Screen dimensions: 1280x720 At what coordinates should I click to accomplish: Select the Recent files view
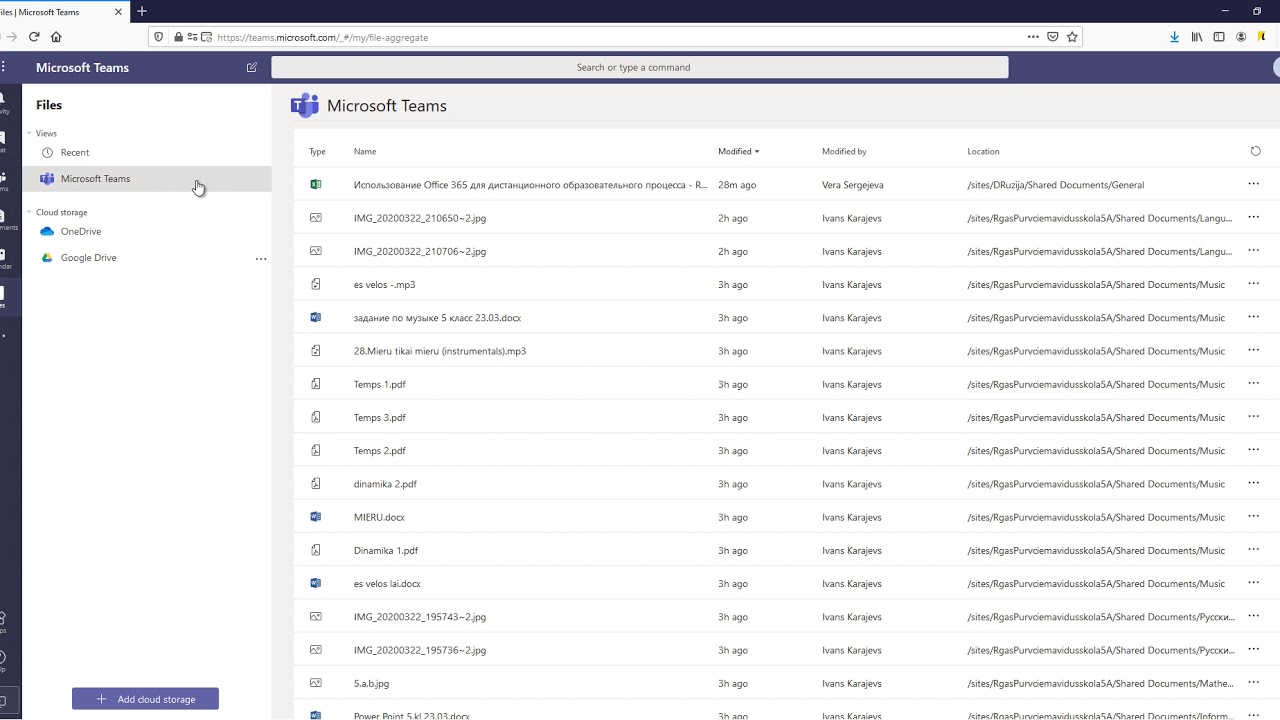pyautogui.click(x=74, y=152)
